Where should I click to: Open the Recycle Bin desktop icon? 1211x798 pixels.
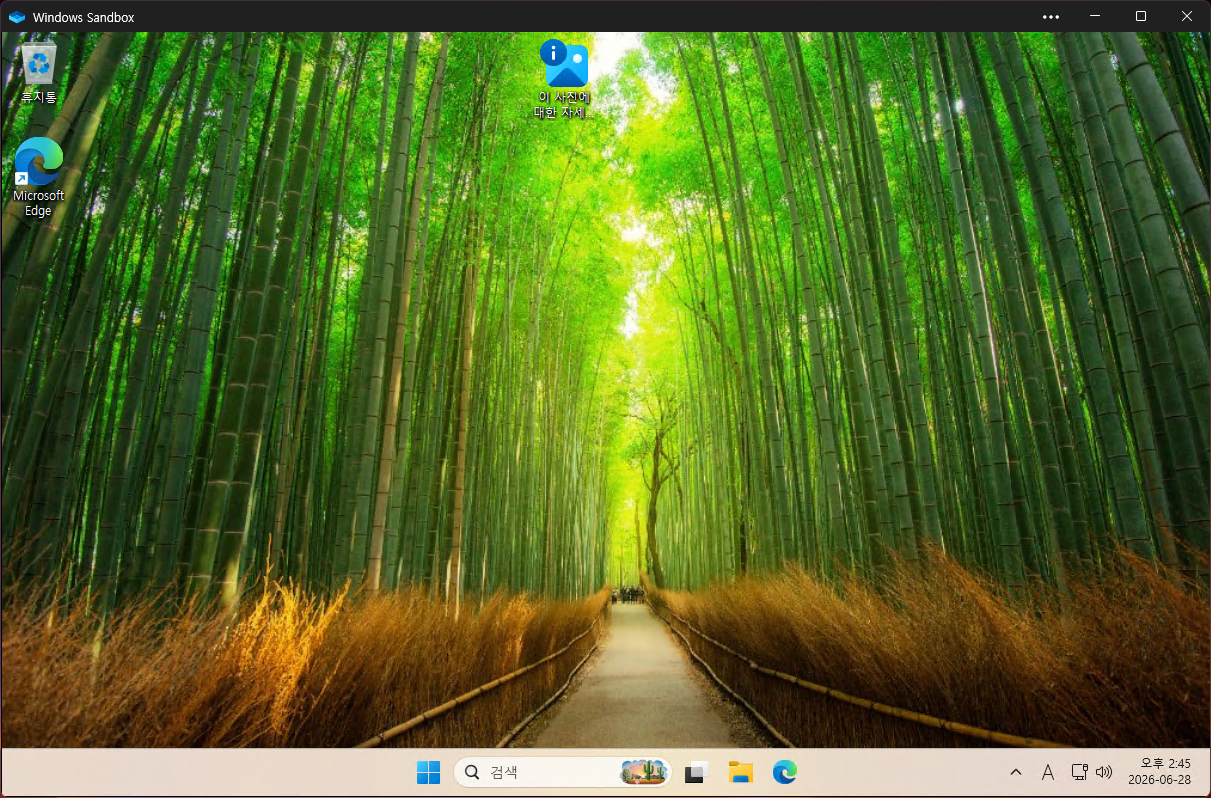coord(39,72)
